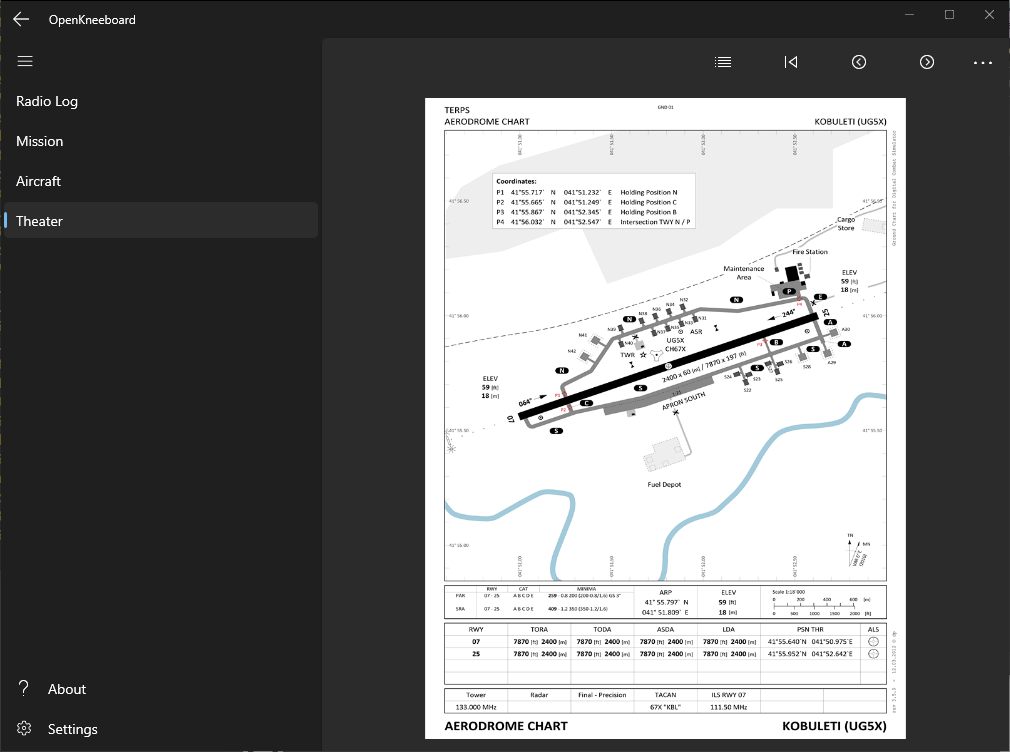Go back using the title bar arrow

click(21, 19)
